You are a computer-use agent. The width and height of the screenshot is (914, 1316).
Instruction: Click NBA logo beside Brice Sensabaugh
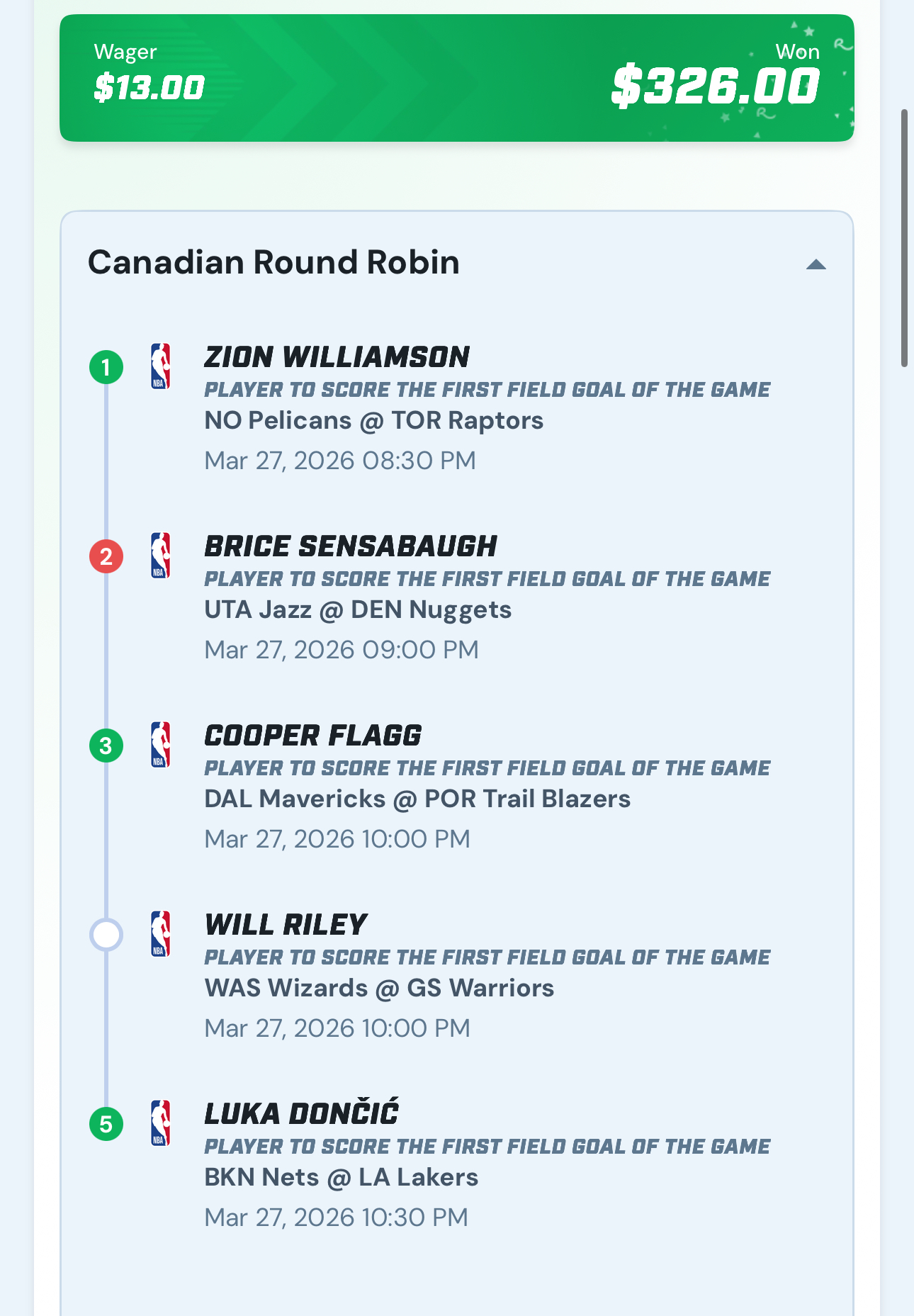[x=161, y=556]
